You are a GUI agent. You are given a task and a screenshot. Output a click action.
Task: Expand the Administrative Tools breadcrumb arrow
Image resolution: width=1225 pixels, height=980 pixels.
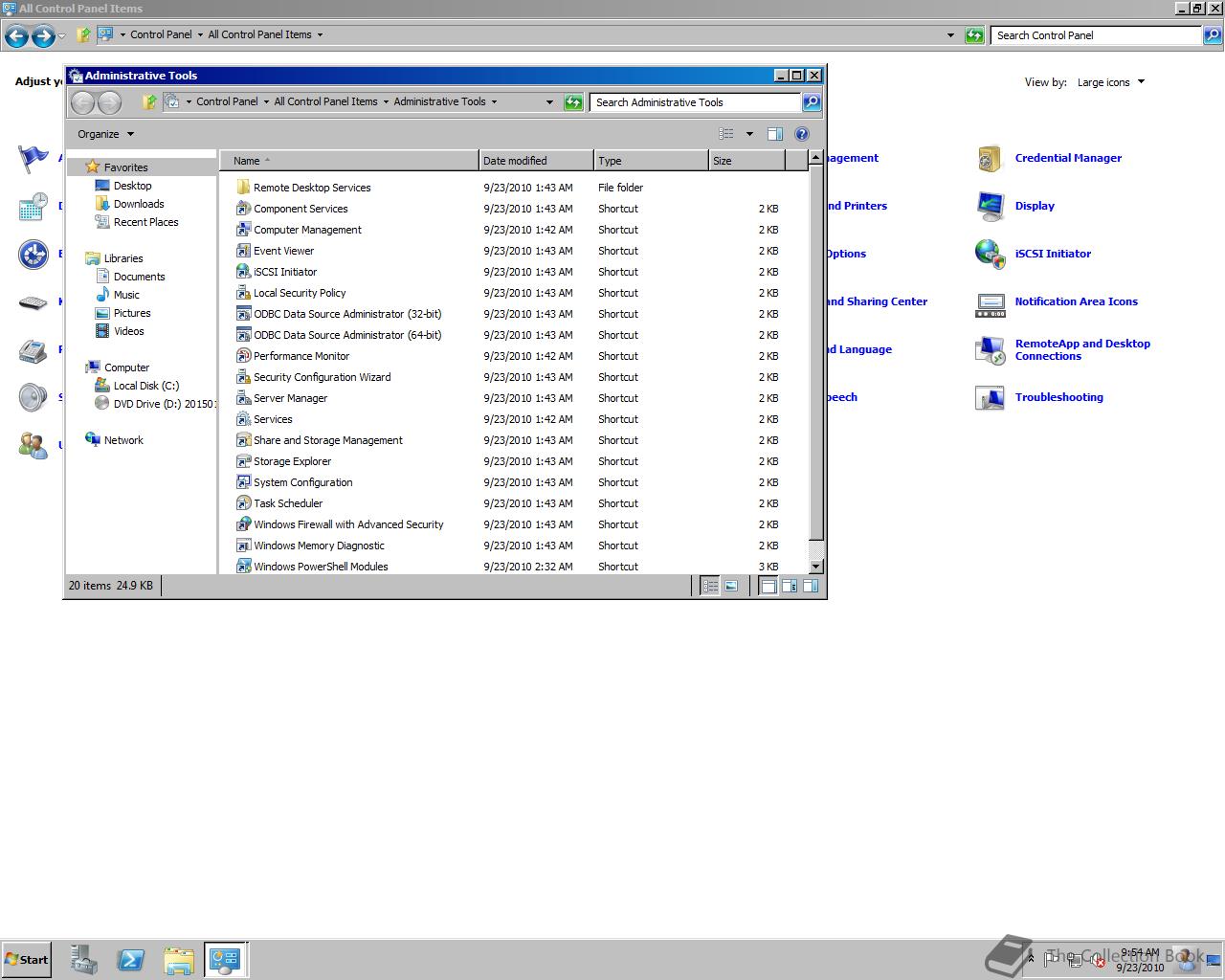494,101
